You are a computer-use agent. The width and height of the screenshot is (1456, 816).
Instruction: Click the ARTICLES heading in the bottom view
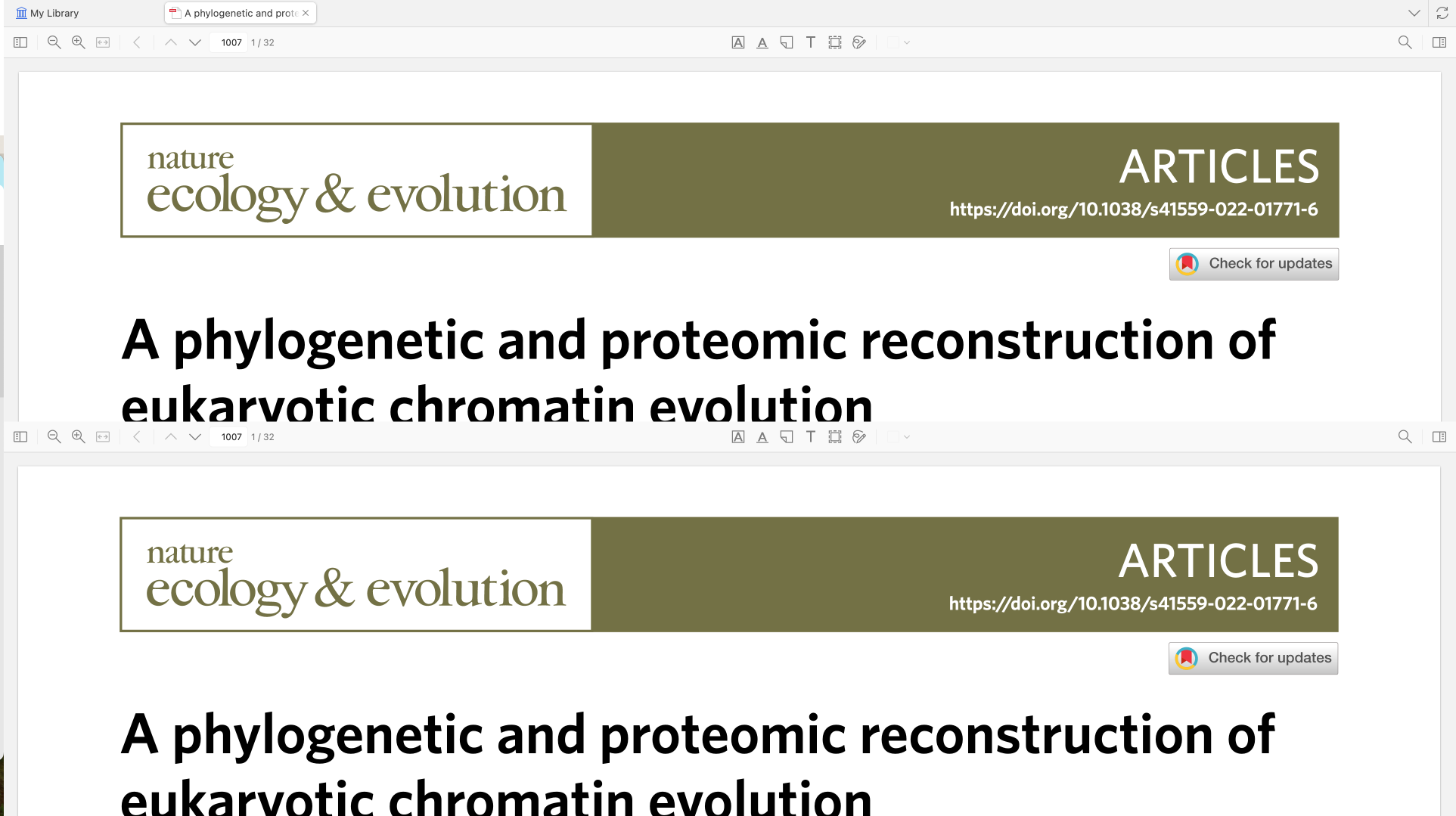tap(1219, 560)
